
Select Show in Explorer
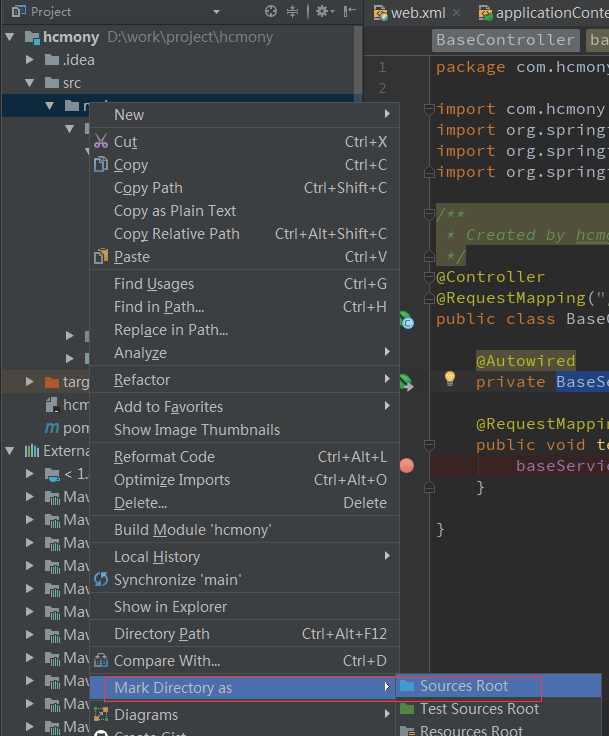point(244,606)
